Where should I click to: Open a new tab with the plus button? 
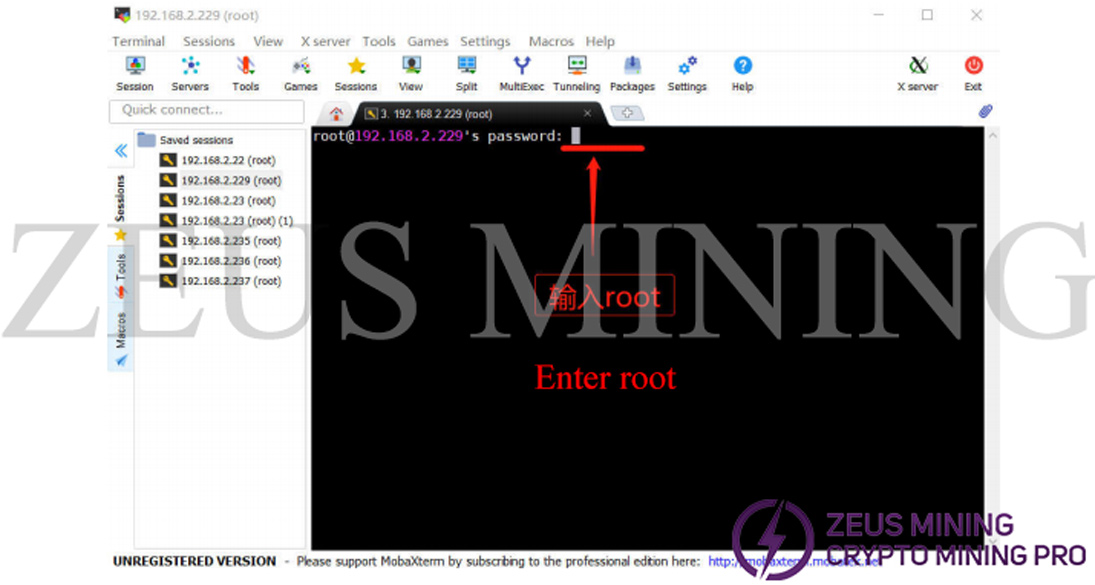point(627,114)
